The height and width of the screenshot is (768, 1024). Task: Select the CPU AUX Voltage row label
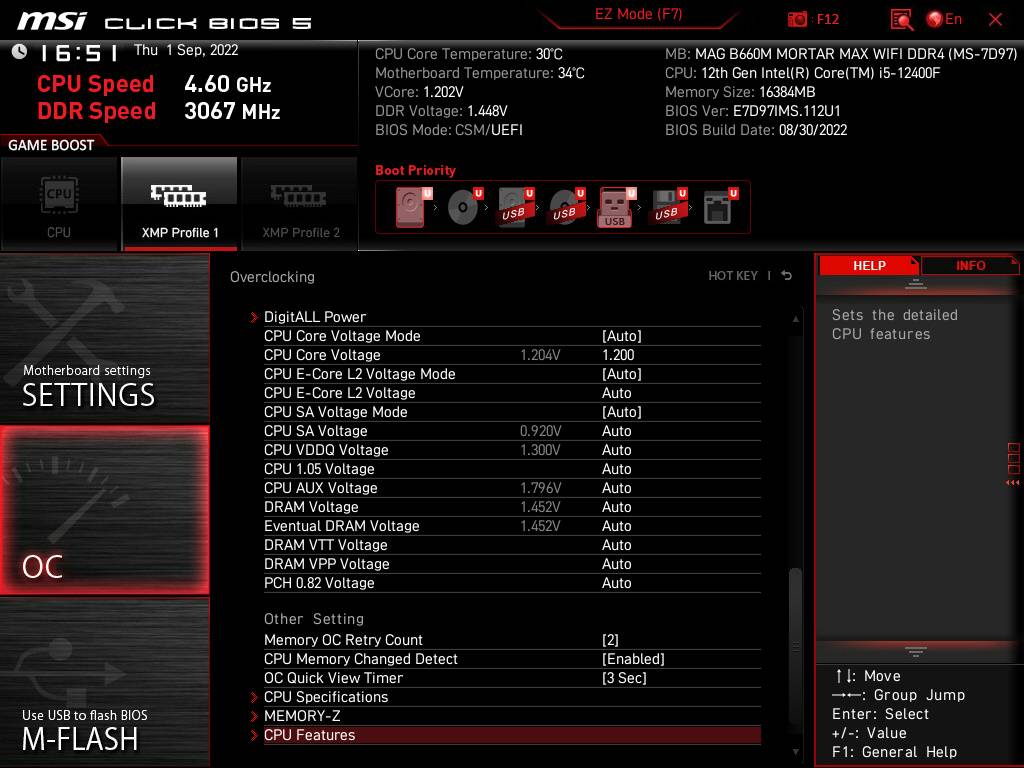coord(321,487)
